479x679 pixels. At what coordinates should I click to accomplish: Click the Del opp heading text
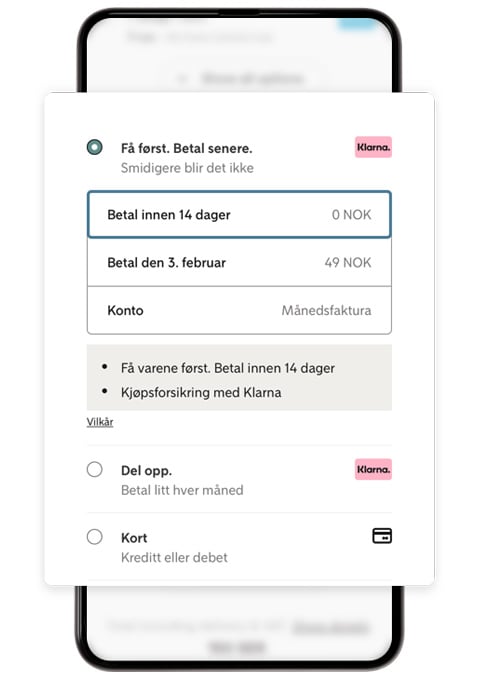click(x=146, y=471)
